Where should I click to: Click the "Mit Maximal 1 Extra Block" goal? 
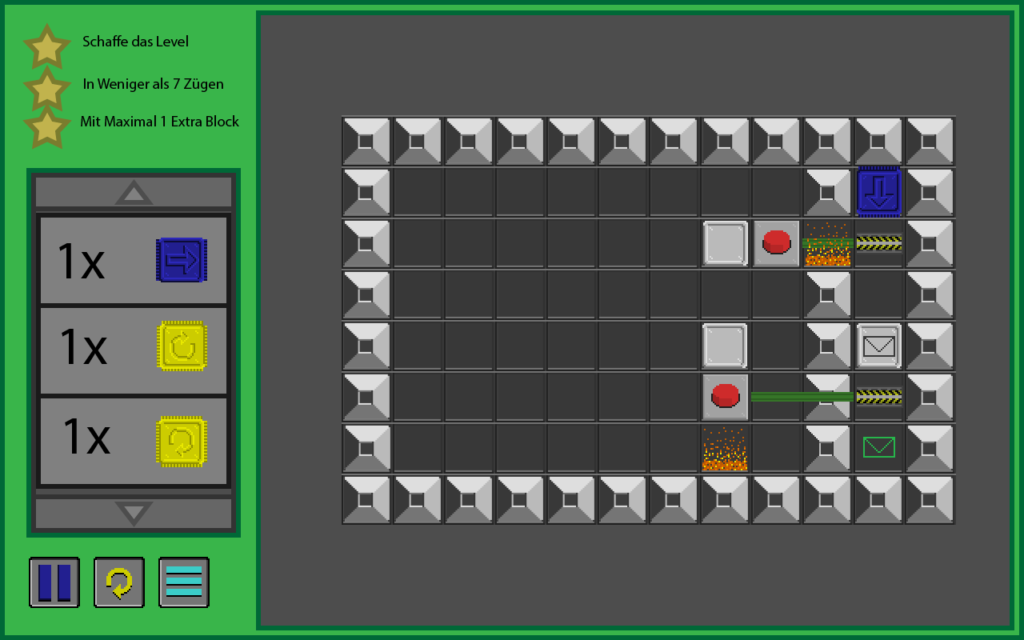click(x=159, y=122)
